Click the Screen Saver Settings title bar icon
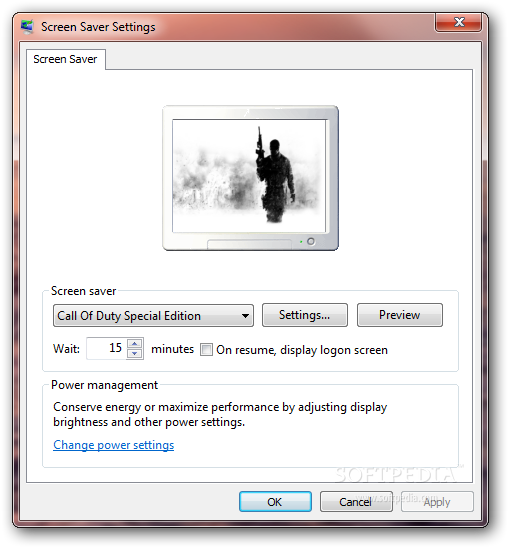 [27, 27]
